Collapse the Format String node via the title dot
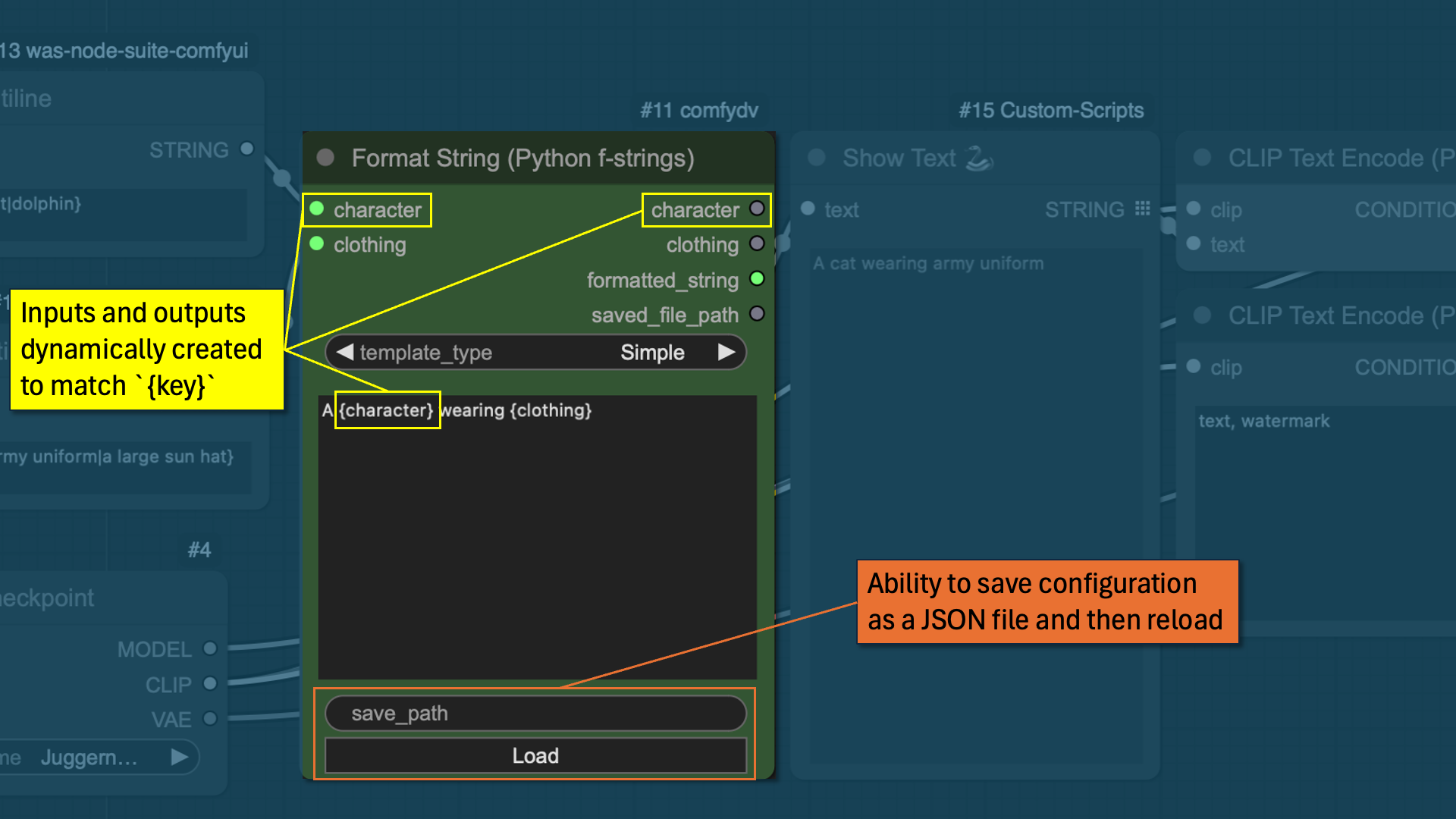 325,158
